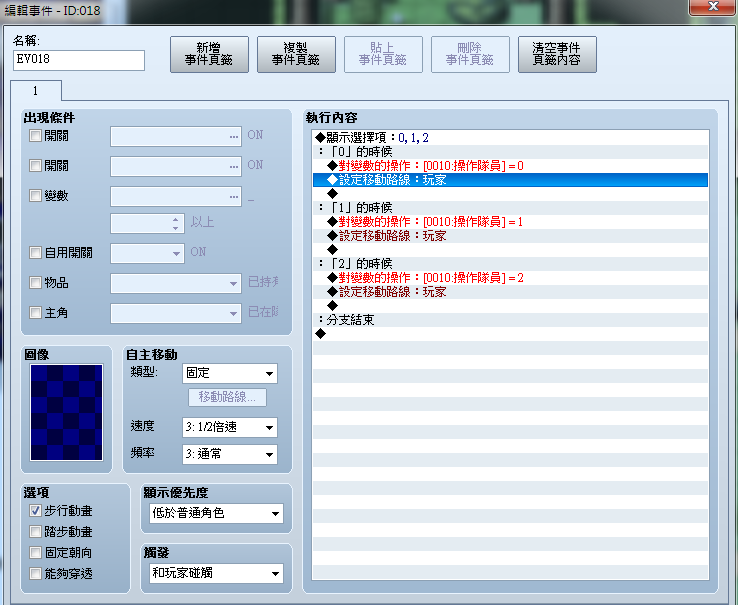The width and height of the screenshot is (738, 605).
Task: Select the 分支結束 line
Action: click(511, 320)
